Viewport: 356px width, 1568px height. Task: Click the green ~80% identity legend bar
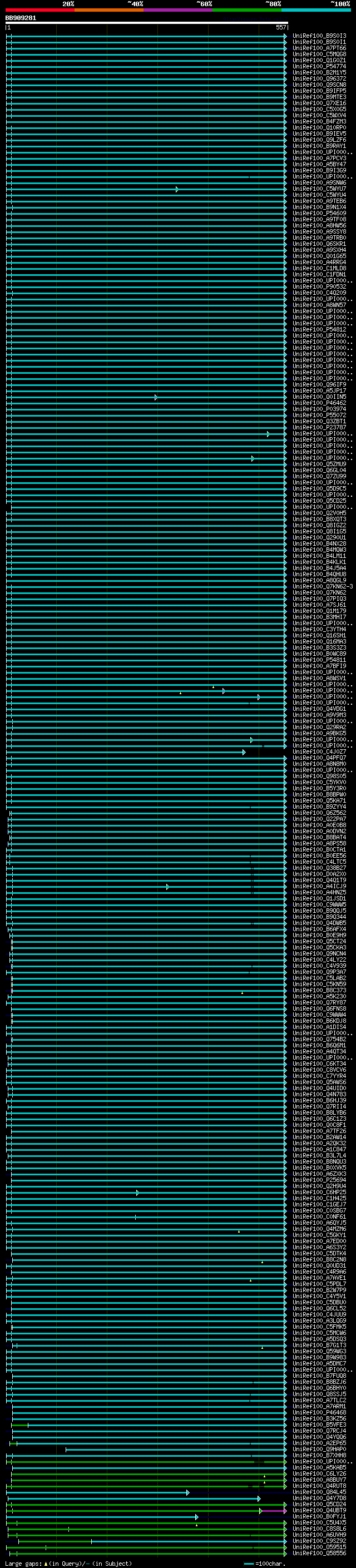pyautogui.click(x=247, y=10)
